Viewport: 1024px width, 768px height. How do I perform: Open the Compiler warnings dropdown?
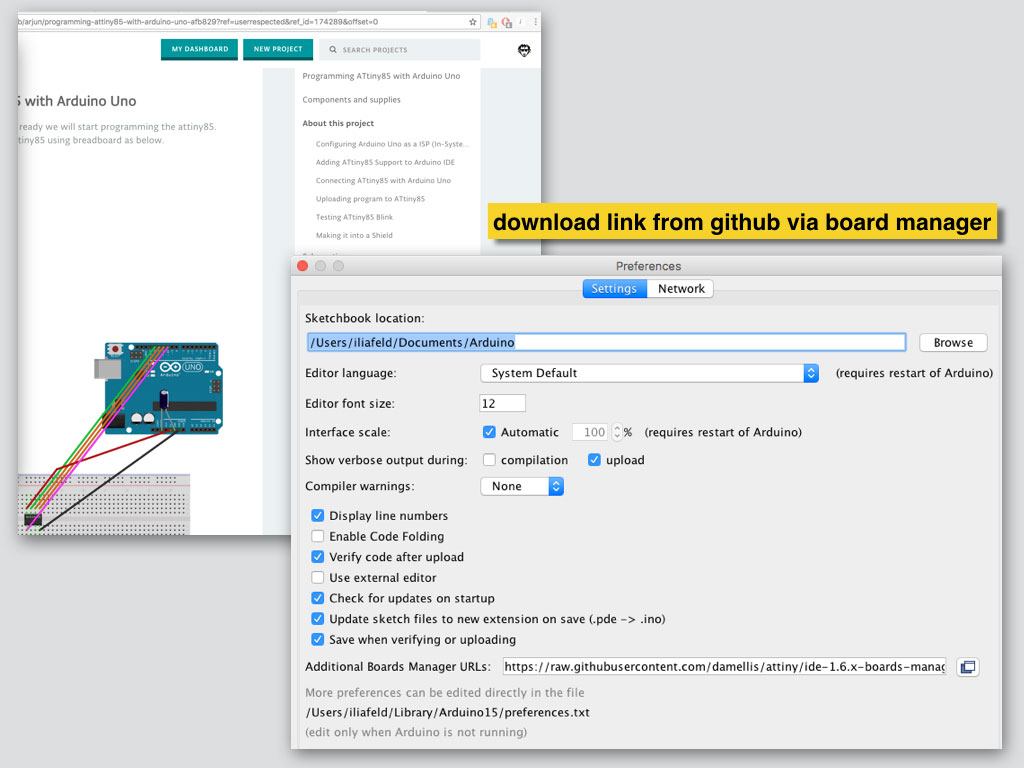(522, 487)
